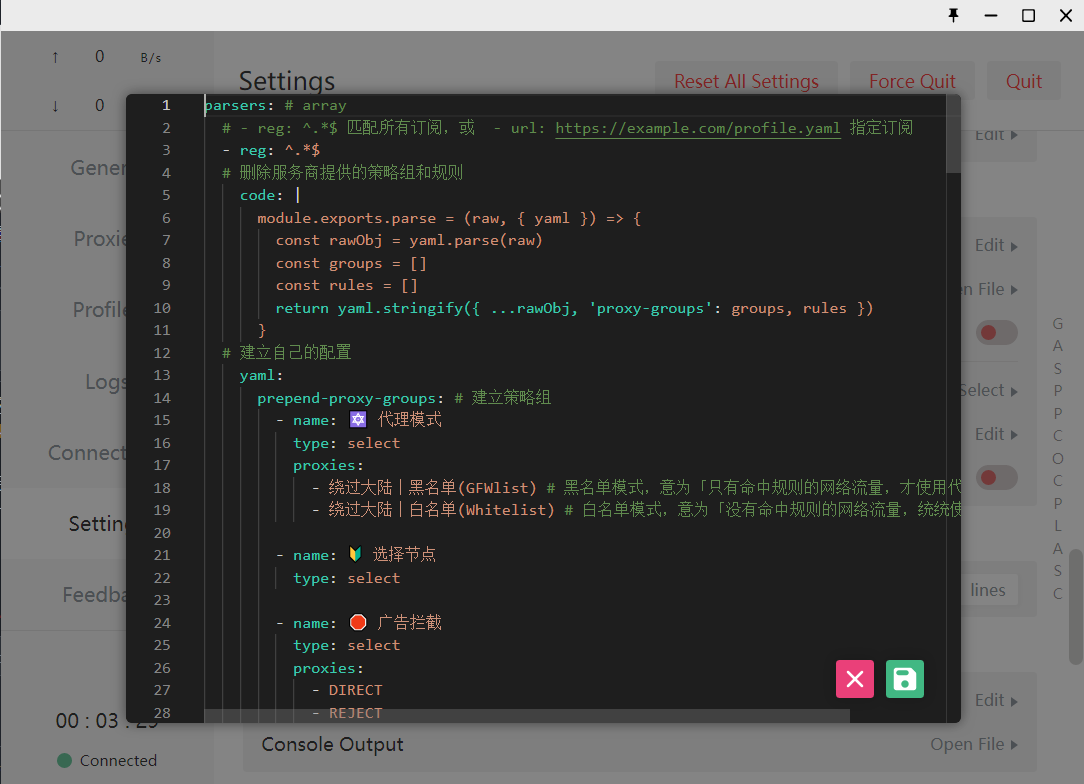Select Settings sidebar tab

(97, 524)
